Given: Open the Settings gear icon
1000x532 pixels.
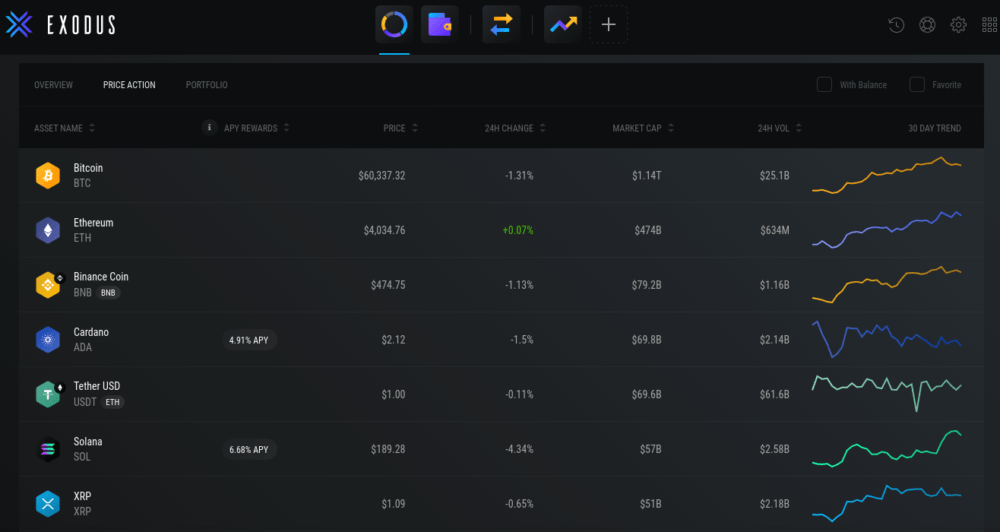Looking at the screenshot, I should (x=958, y=25).
